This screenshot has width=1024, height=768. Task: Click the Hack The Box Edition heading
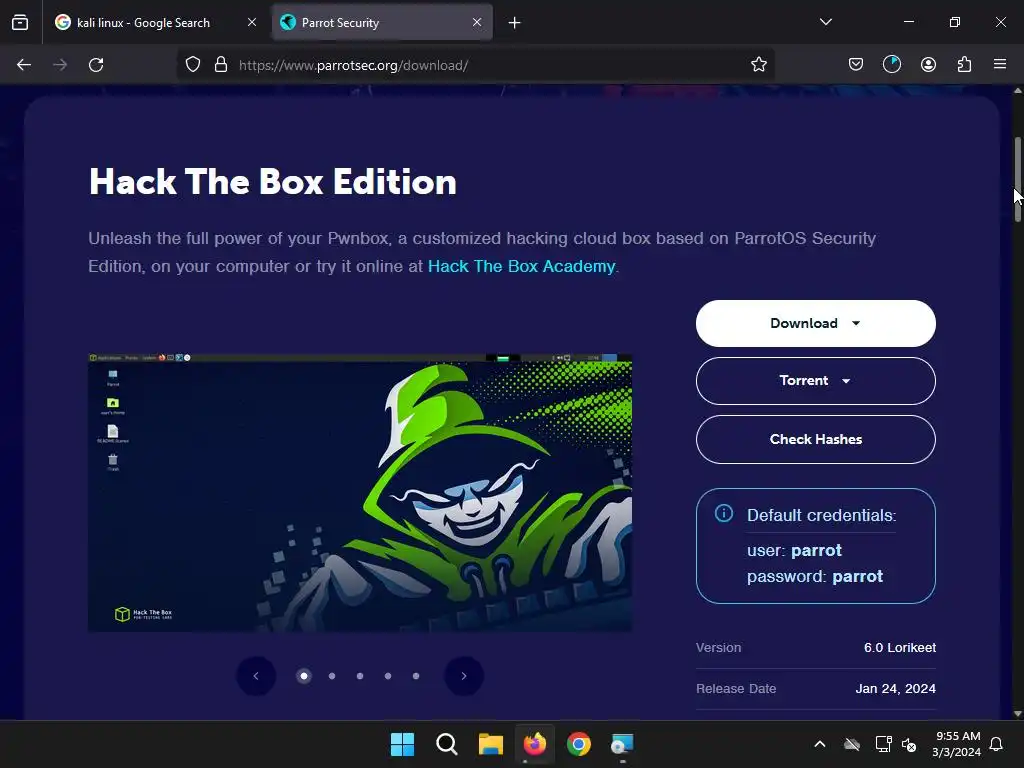point(272,182)
